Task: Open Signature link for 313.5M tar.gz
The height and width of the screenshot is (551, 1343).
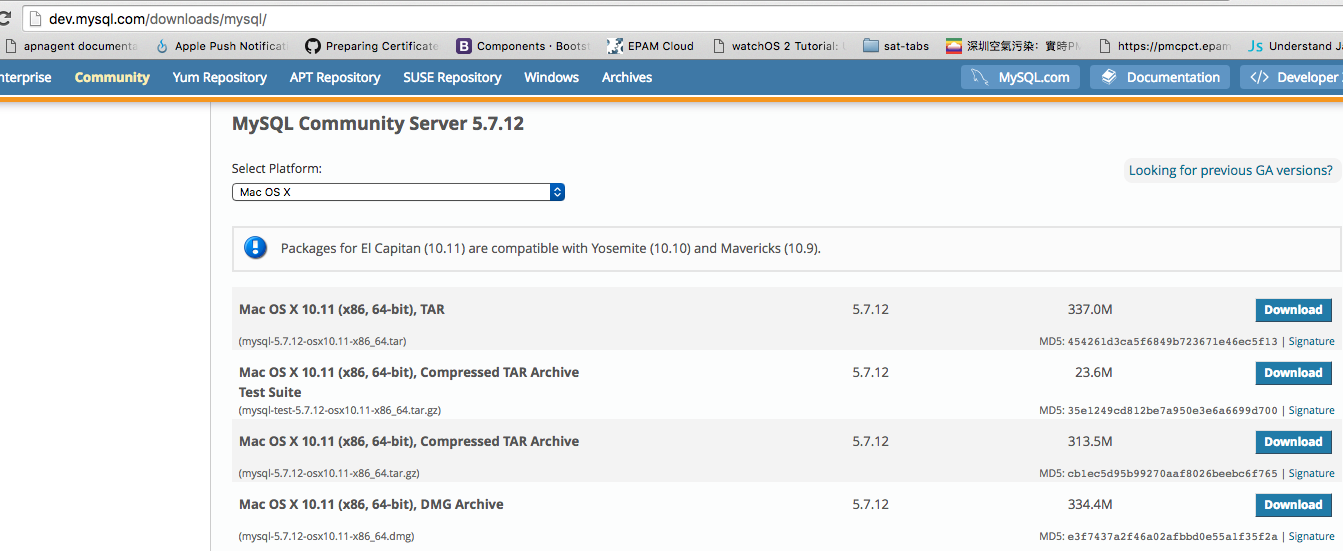Action: click(x=1311, y=473)
